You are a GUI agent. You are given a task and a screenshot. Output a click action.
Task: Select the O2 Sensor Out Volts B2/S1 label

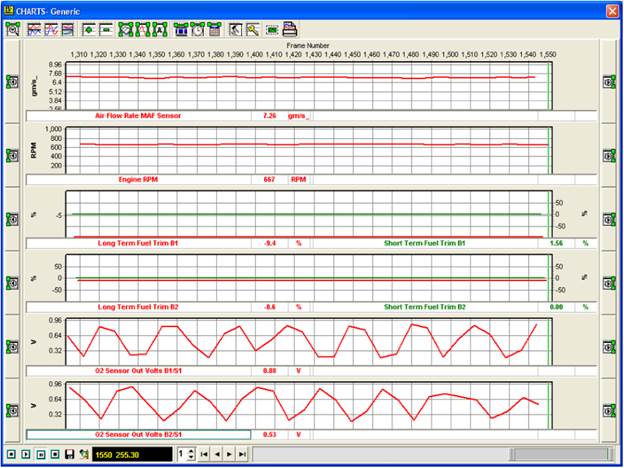pos(138,435)
